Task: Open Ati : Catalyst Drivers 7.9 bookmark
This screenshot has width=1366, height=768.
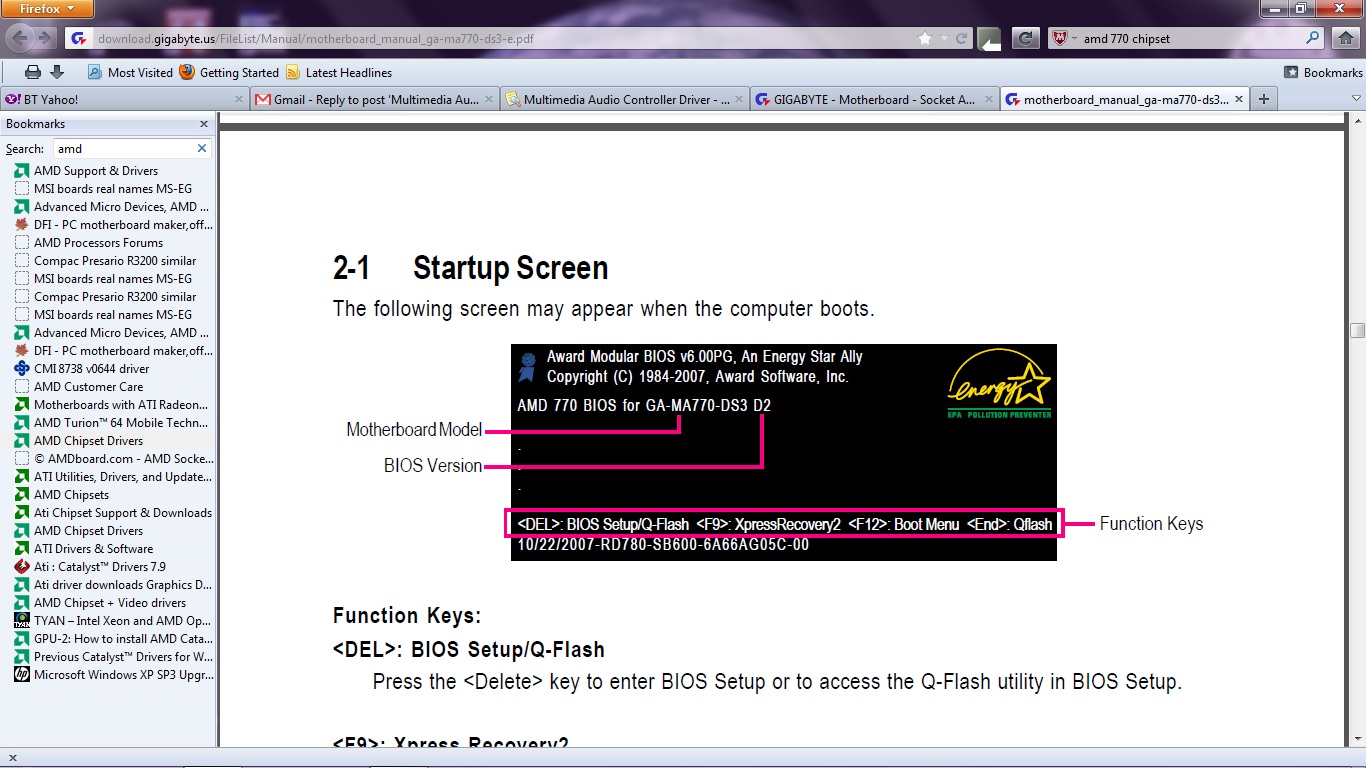Action: [x=100, y=567]
